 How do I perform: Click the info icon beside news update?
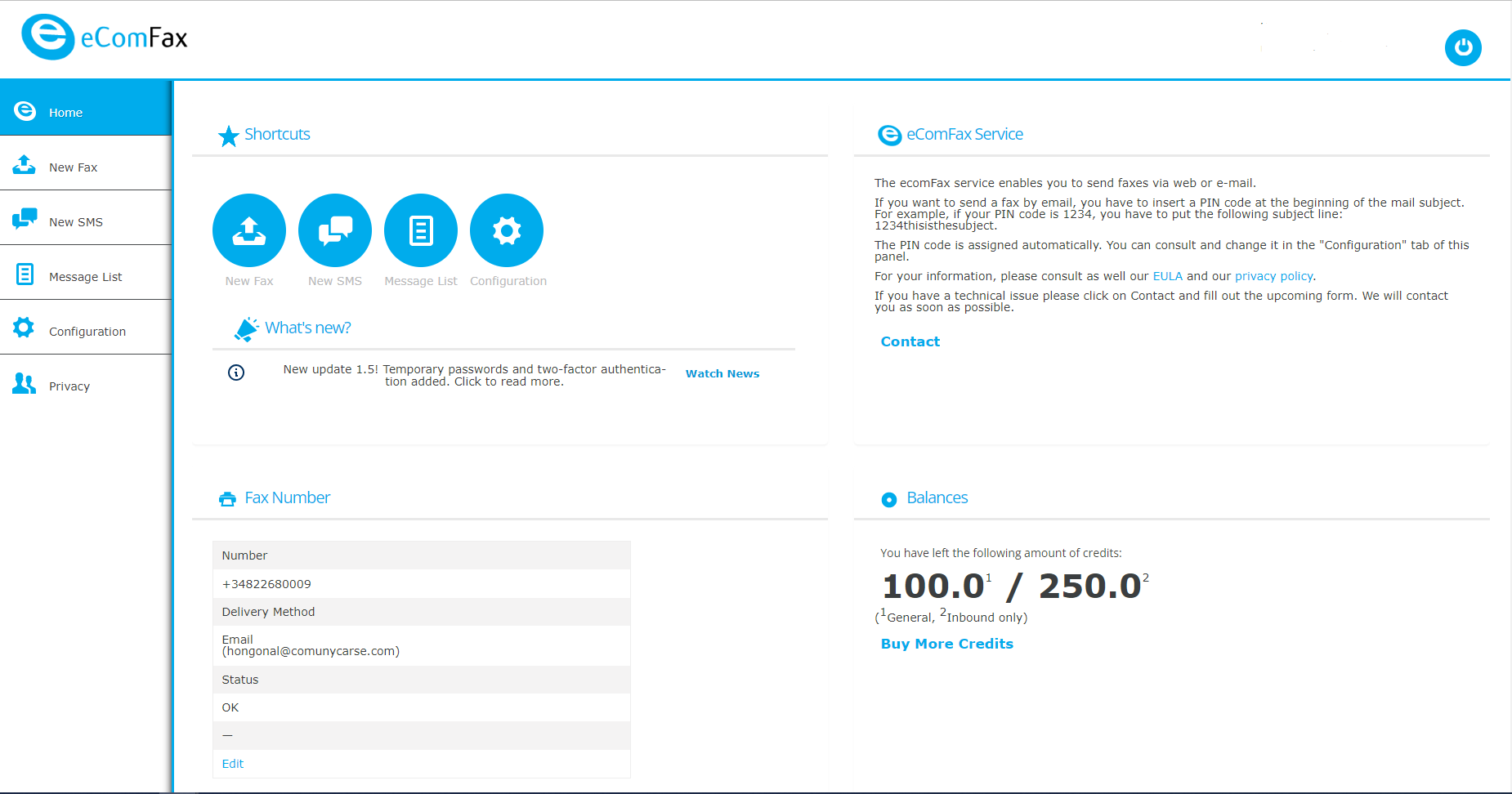236,372
